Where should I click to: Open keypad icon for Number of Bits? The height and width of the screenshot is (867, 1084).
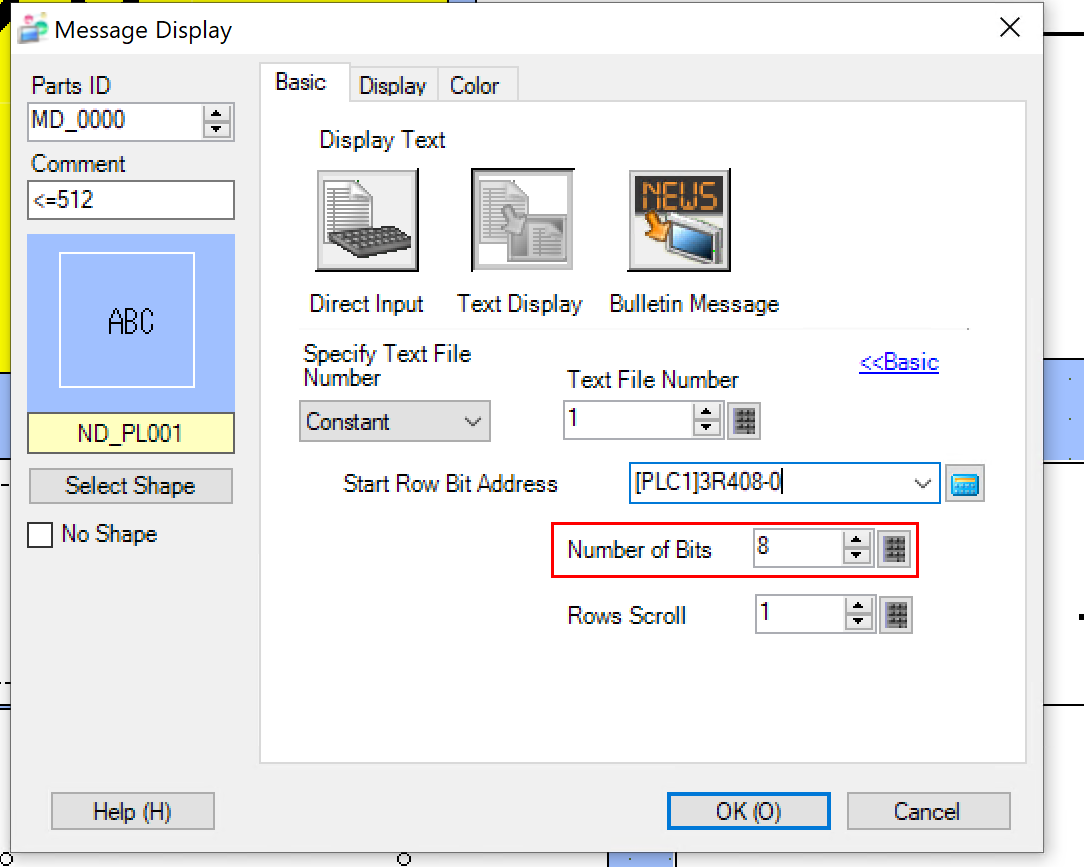pyautogui.click(x=895, y=549)
